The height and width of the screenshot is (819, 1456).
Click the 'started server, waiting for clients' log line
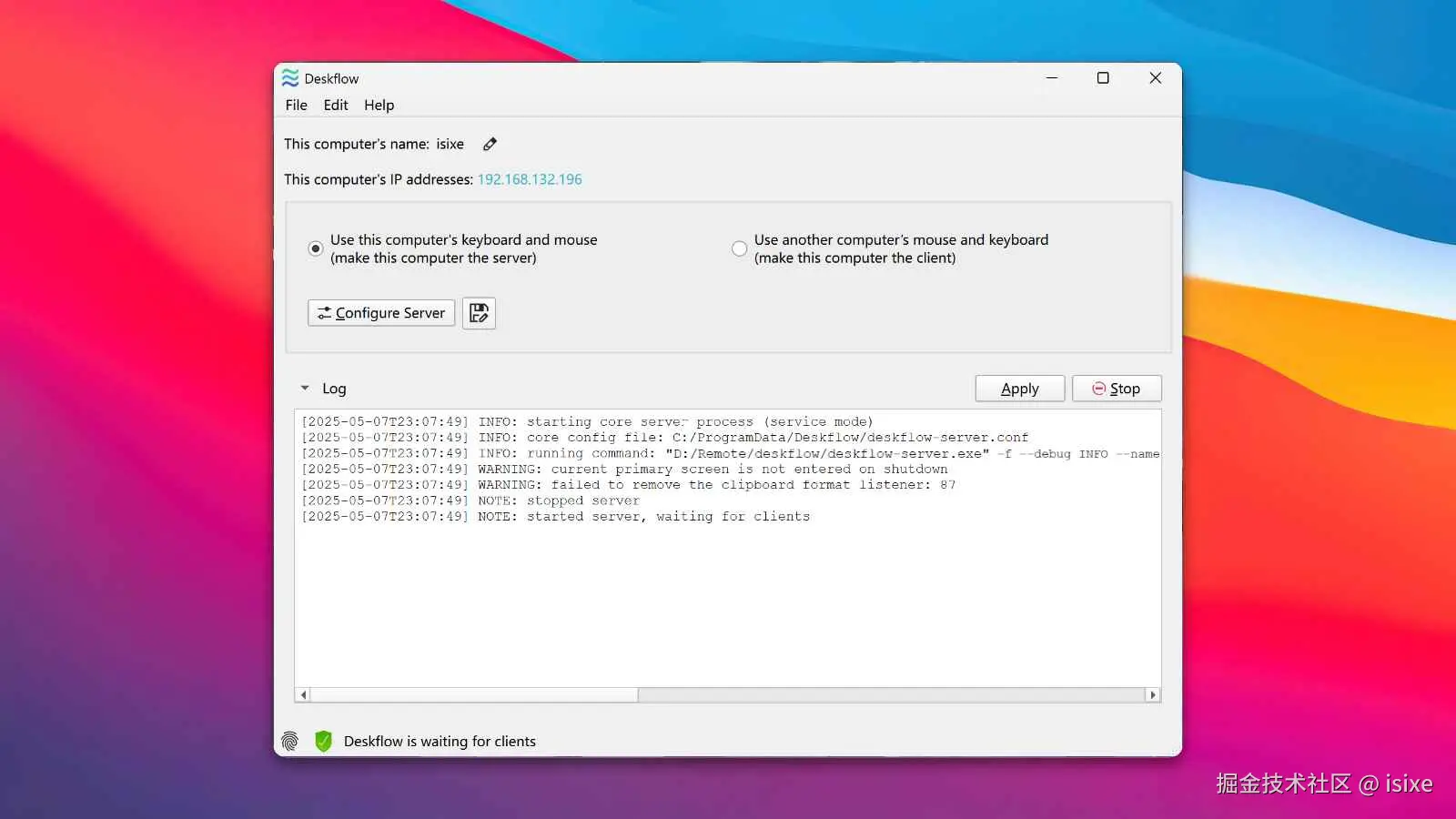555,517
